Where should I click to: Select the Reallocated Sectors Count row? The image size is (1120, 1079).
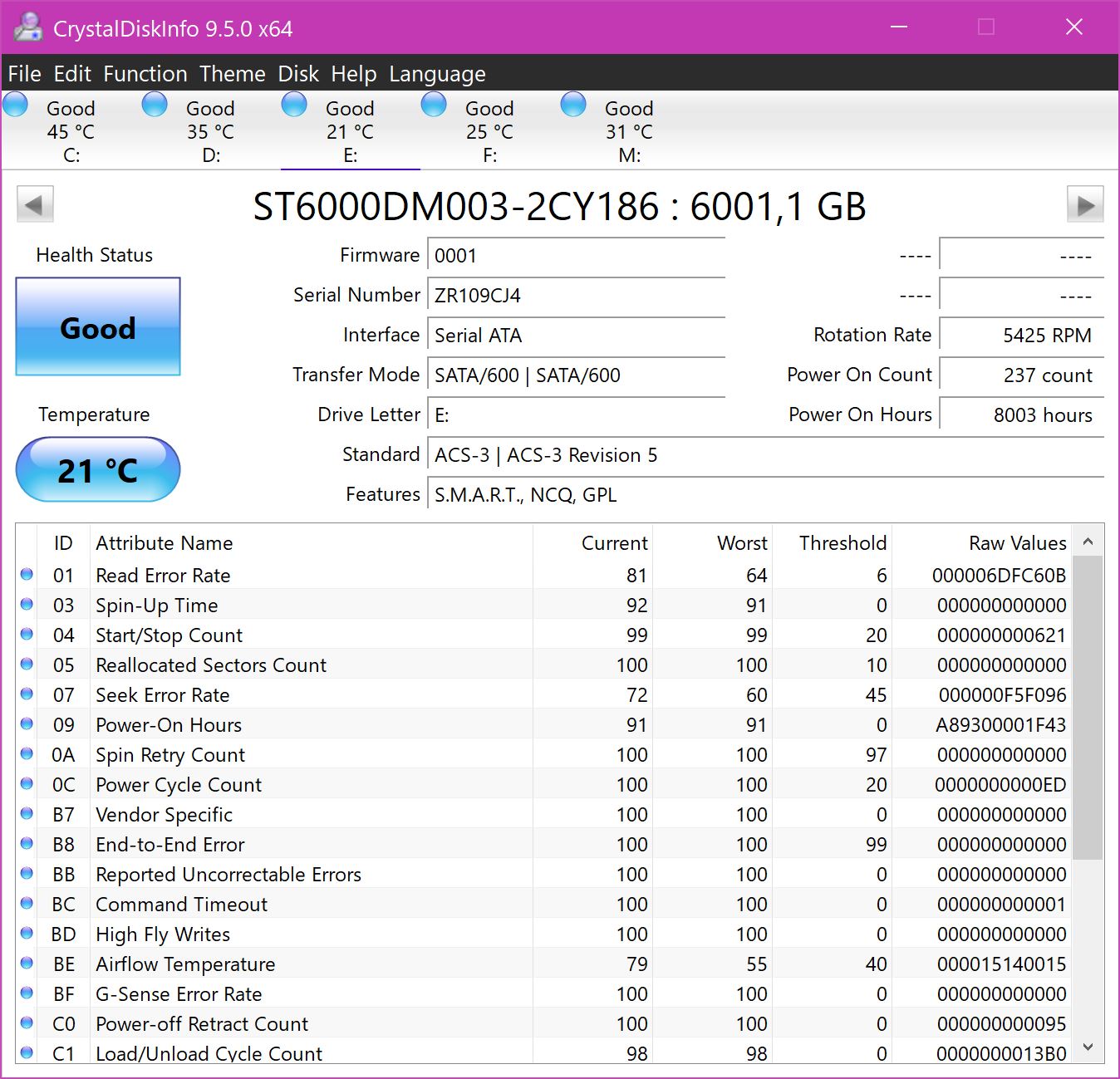211,665
